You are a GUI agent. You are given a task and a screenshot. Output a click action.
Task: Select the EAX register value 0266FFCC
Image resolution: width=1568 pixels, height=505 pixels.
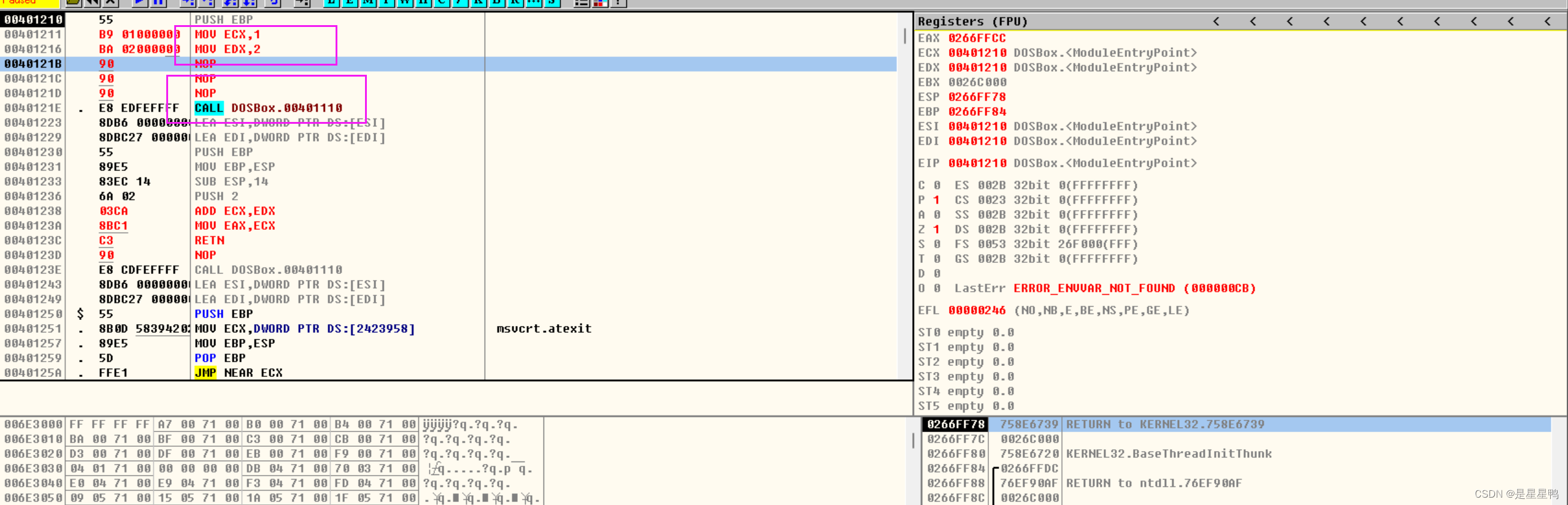pyautogui.click(x=977, y=38)
